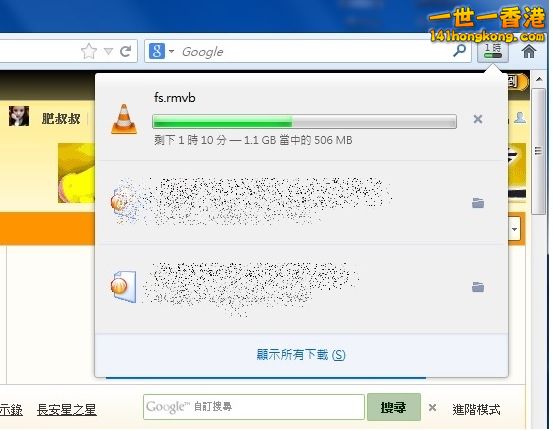
Task: Open the URL history dropdown arrow
Action: point(109,52)
